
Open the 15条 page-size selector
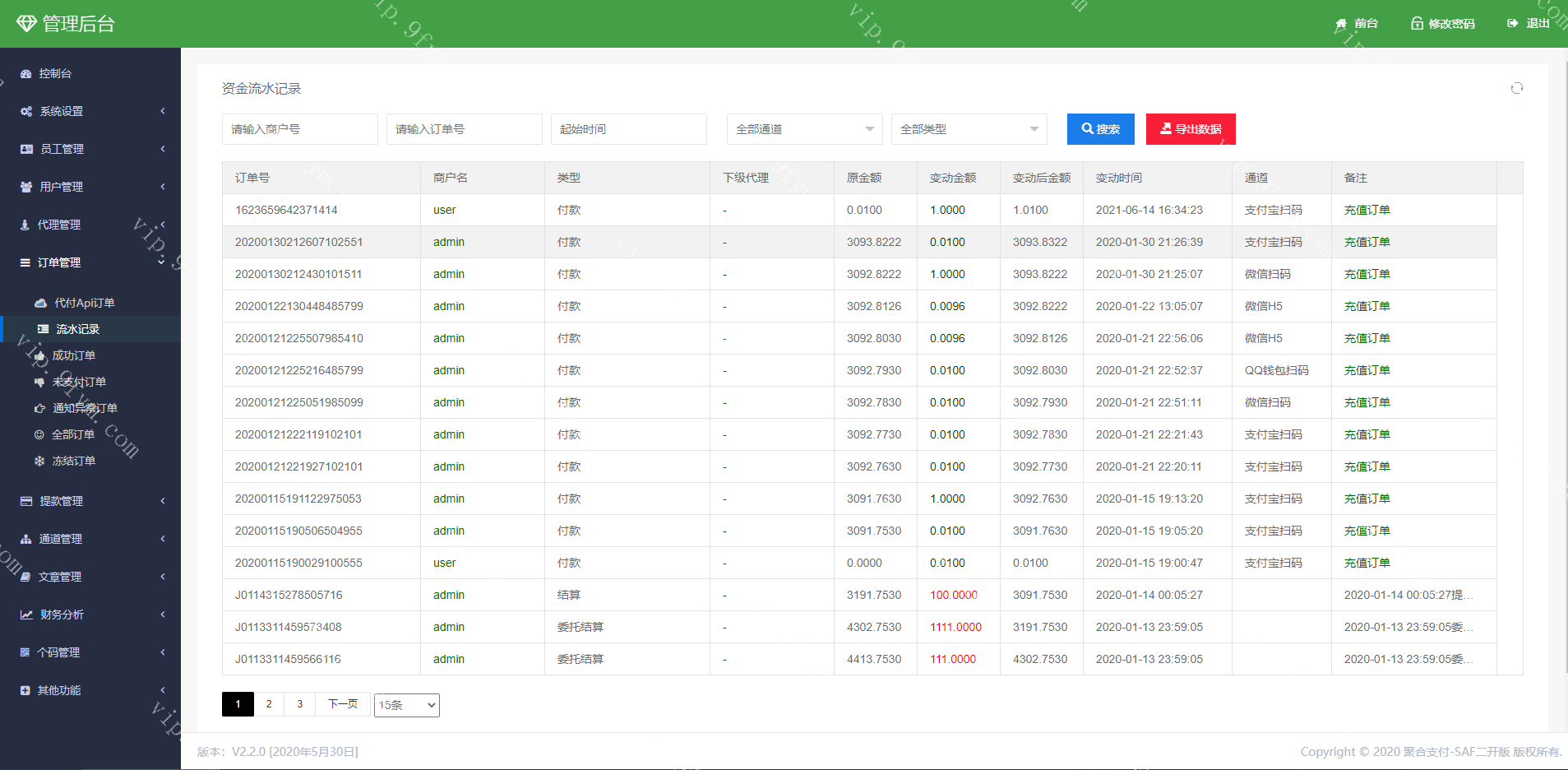406,705
